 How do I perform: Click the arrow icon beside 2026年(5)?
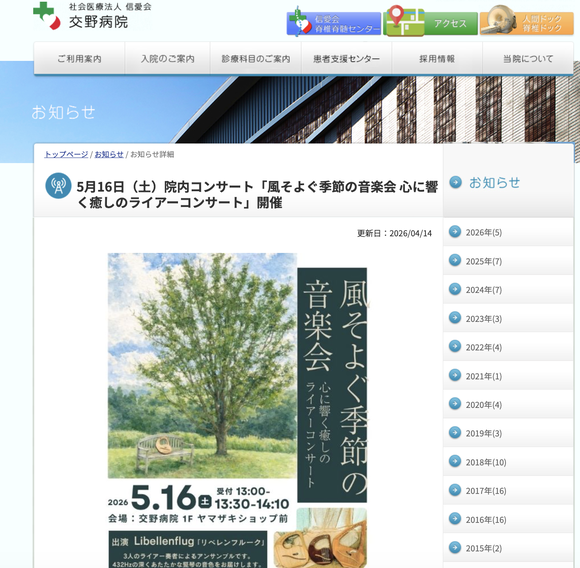(x=455, y=231)
